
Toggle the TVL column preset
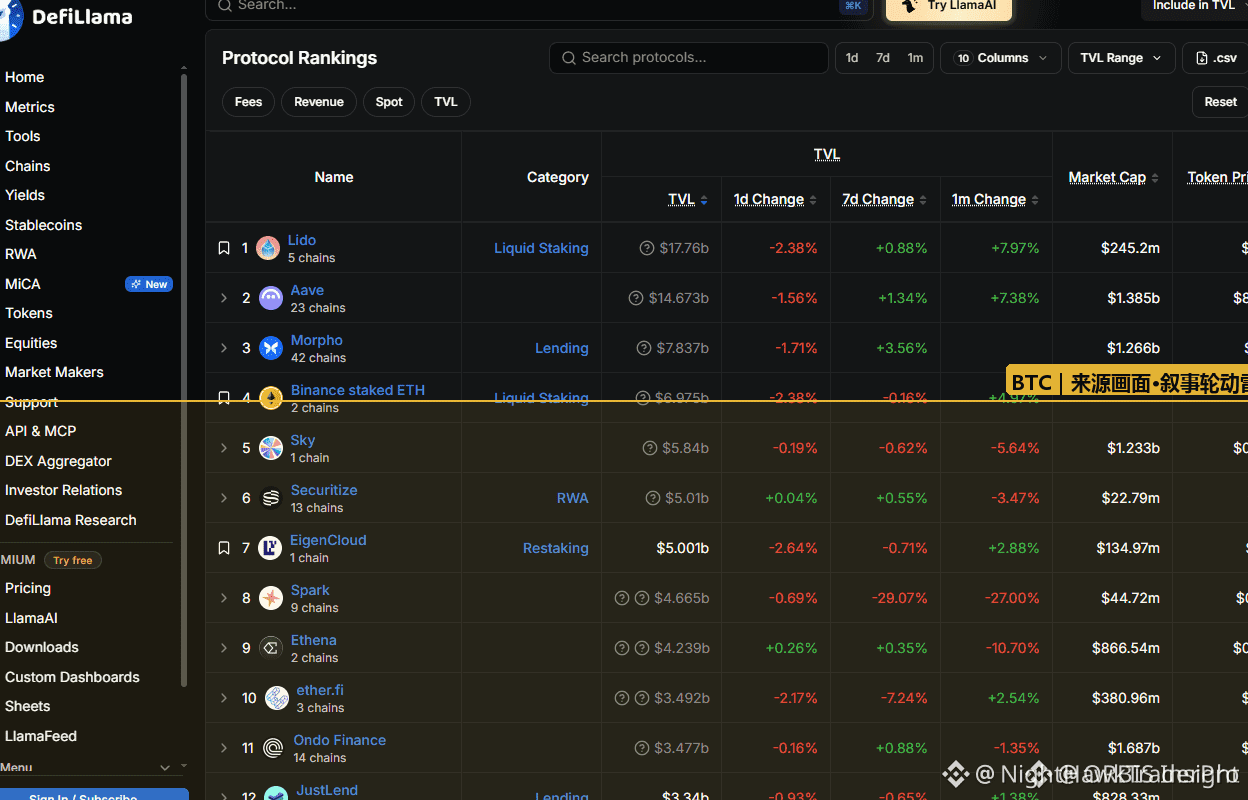[x=446, y=102]
